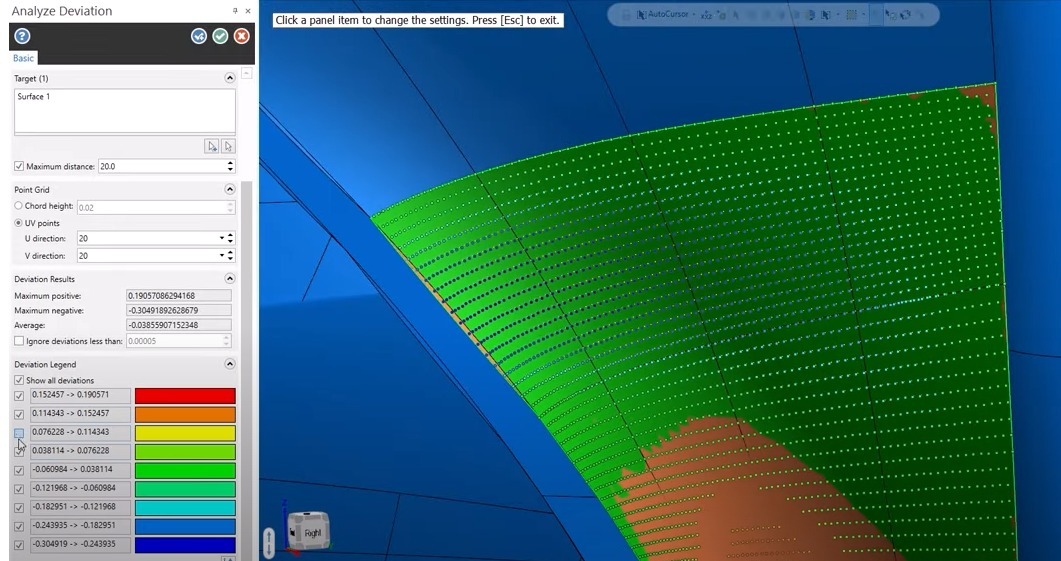Click the AutoCursor icon in selection bar

[x=641, y=14]
